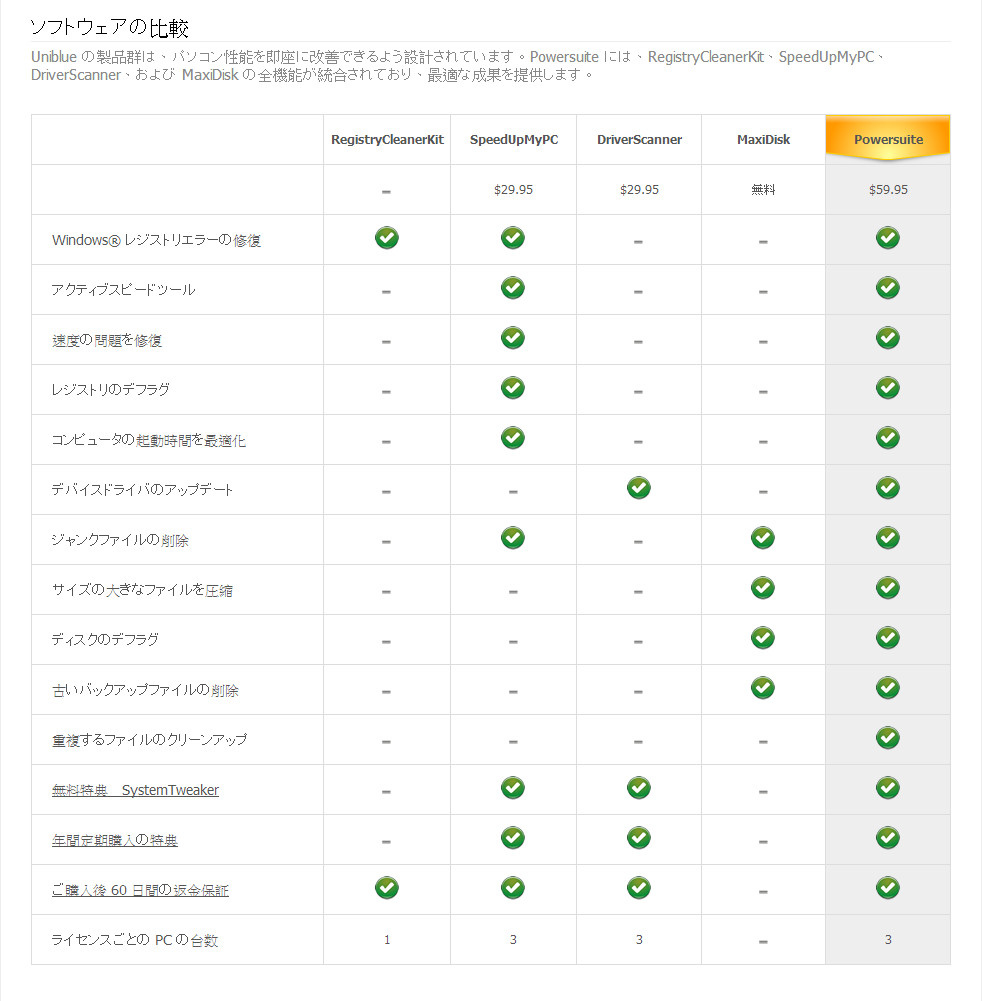Click the ディスクのデフラグ row label

point(105,640)
